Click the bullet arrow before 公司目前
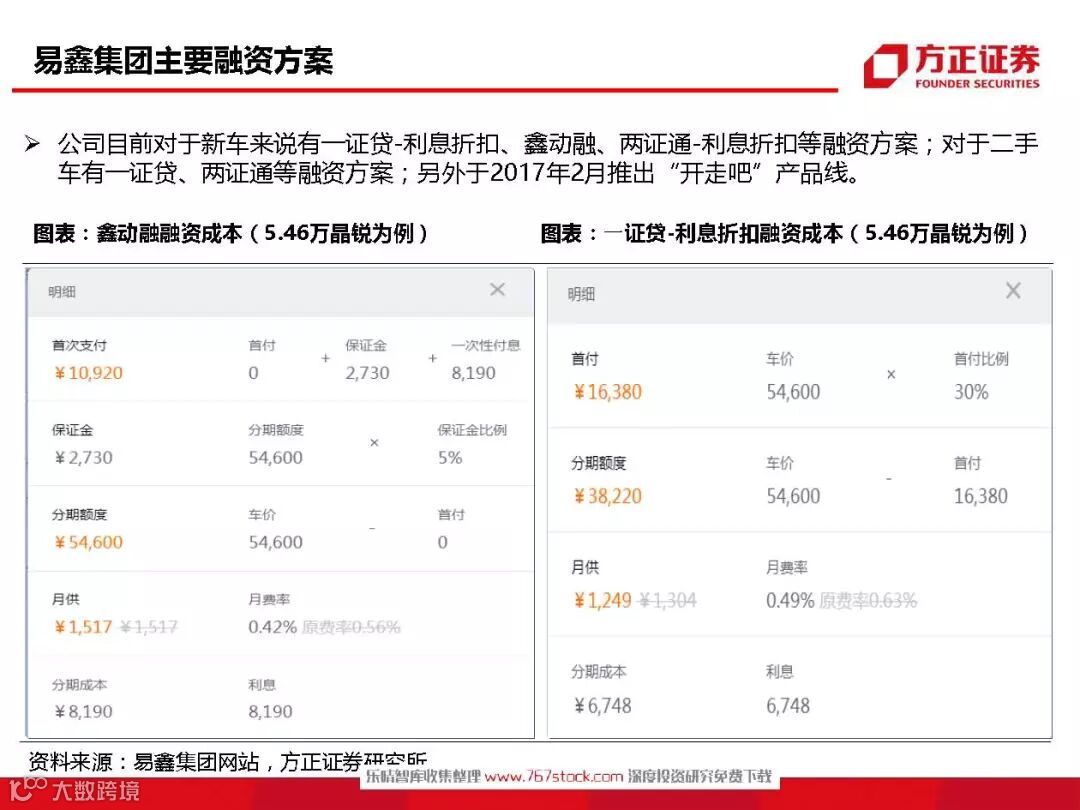The width and height of the screenshot is (1080, 810). pos(32,144)
